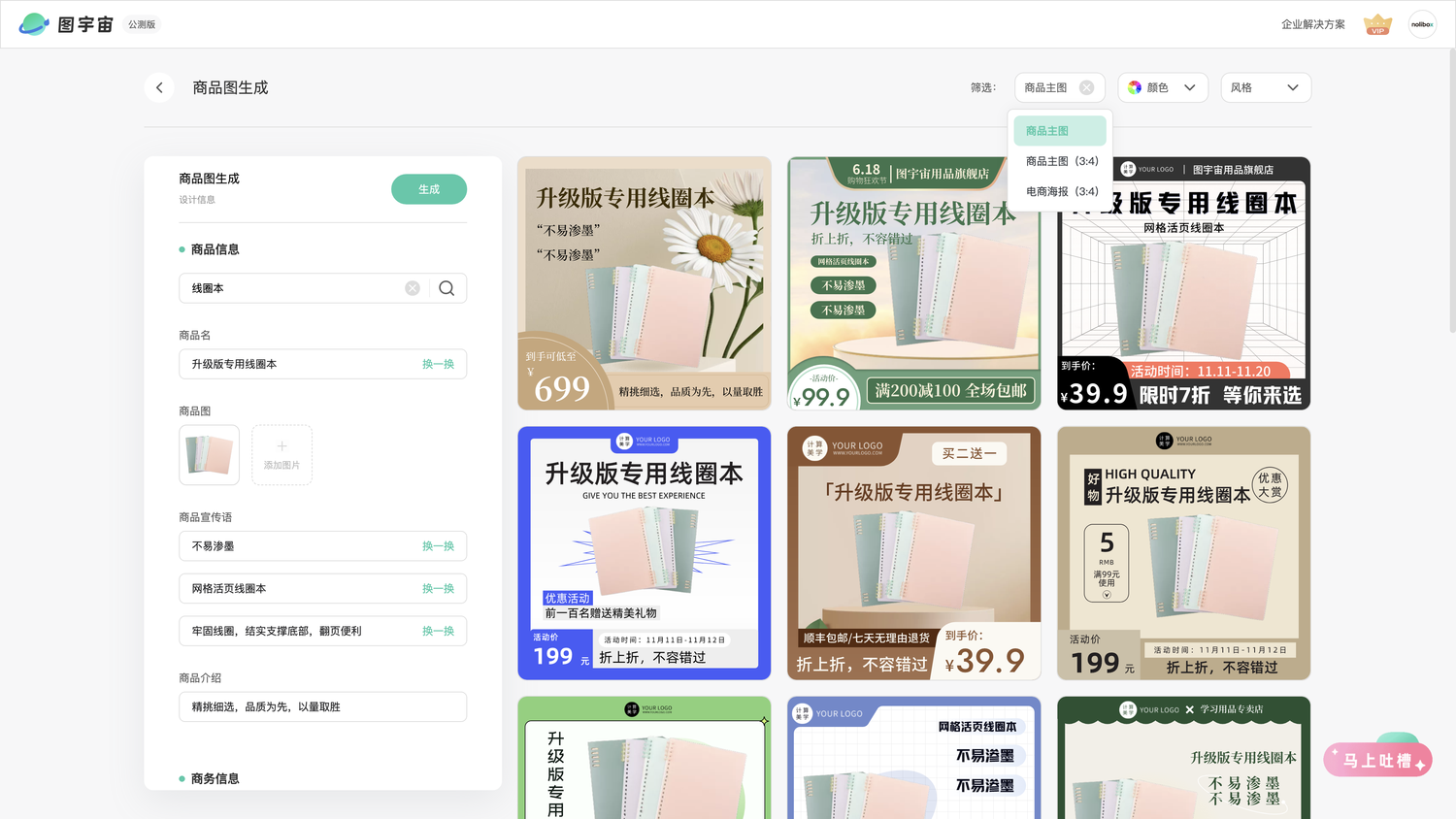
Task: Open the VIP crown icon
Action: [1377, 24]
